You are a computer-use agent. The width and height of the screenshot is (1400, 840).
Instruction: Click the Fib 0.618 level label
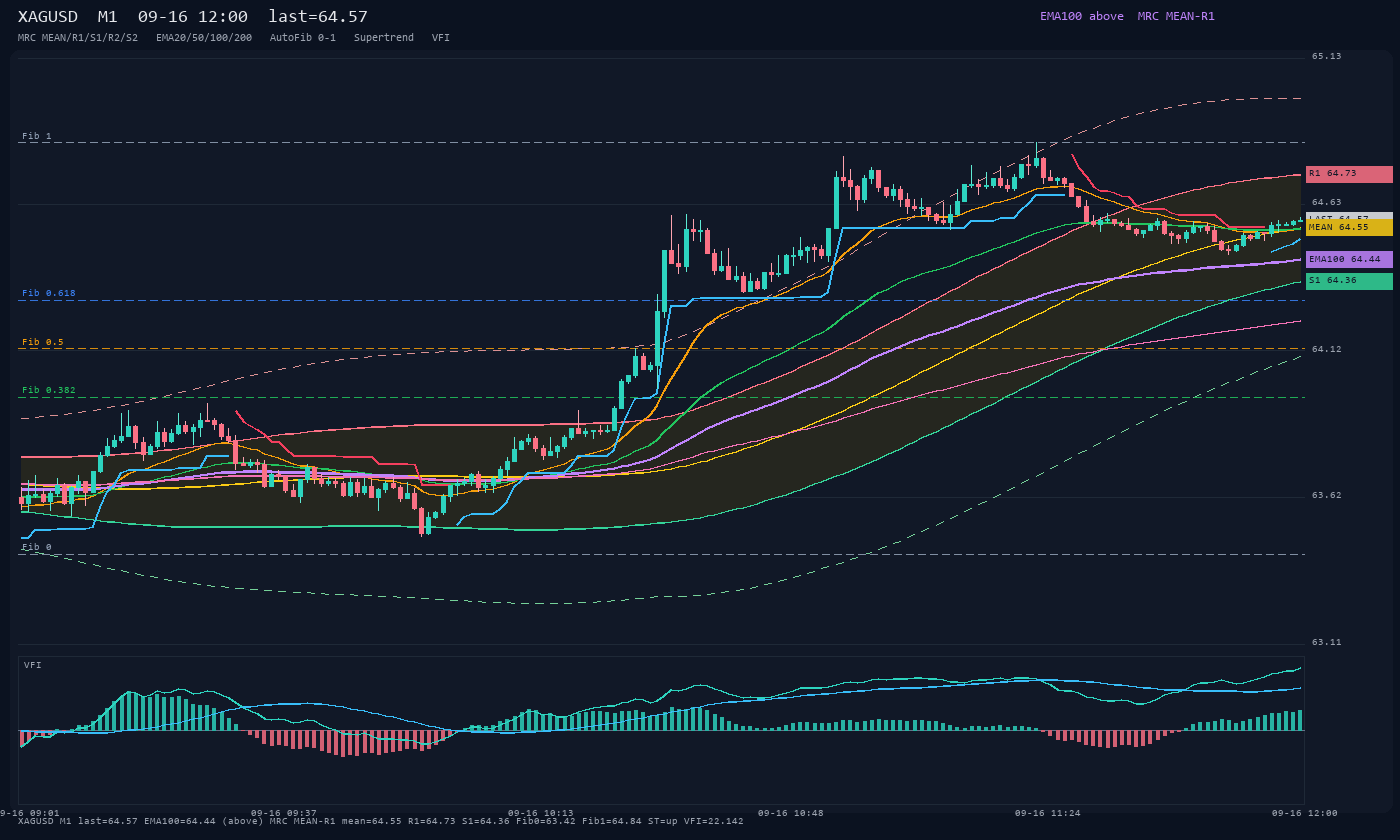tap(49, 293)
